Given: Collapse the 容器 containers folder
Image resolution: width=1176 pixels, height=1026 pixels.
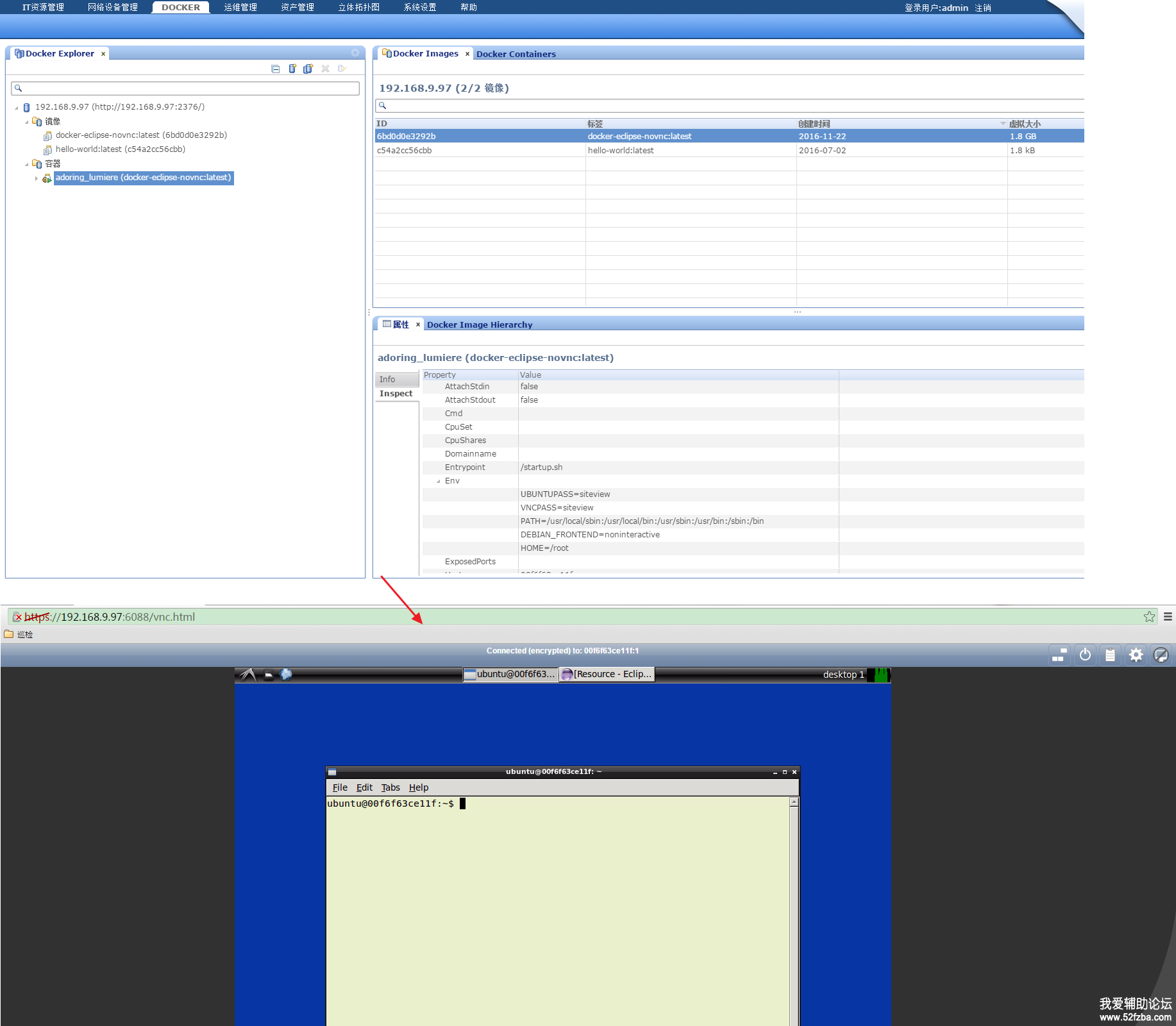Looking at the screenshot, I should click(27, 164).
